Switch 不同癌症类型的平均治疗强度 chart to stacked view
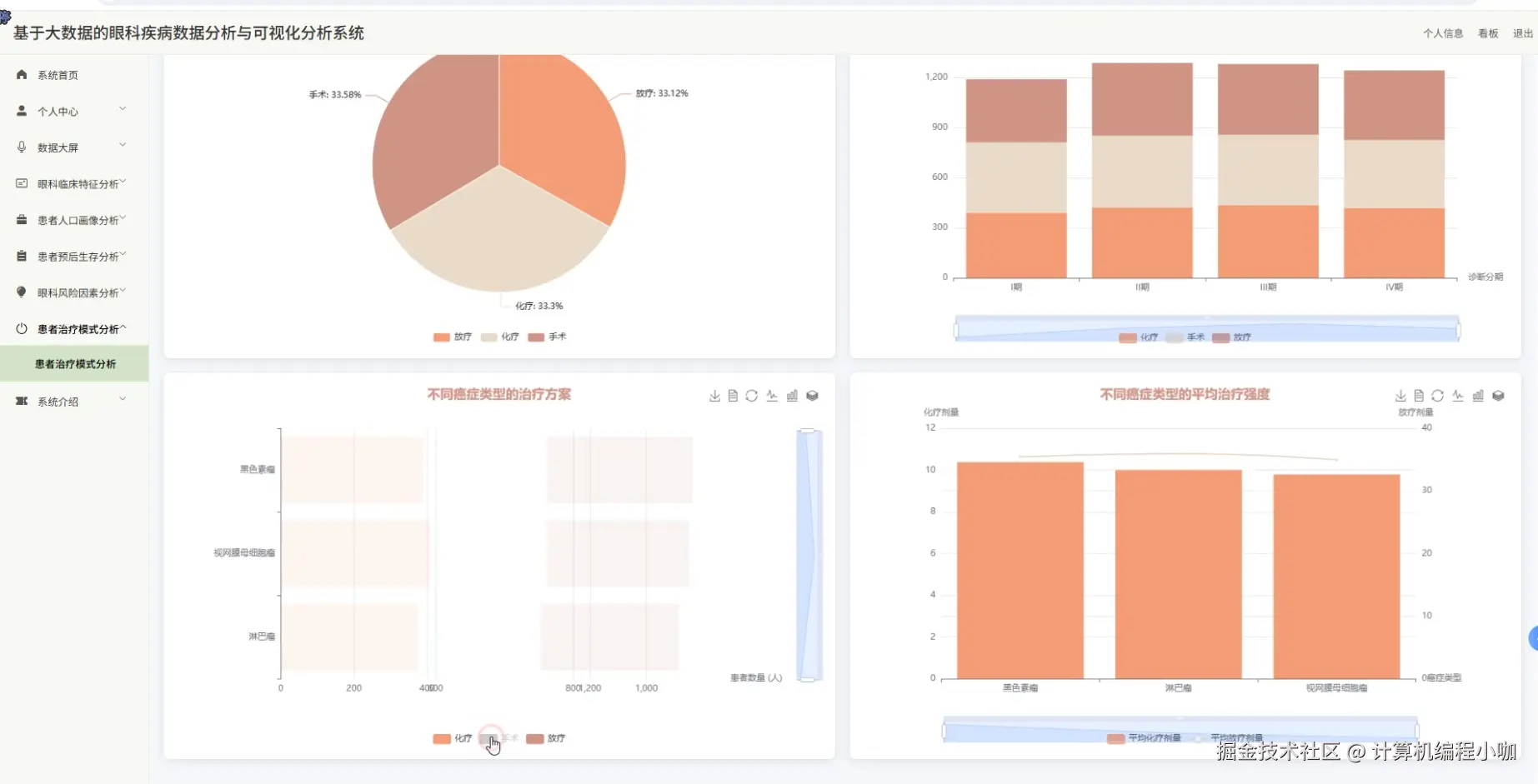Screen dimensions: 1538x784 pyautogui.click(x=1498, y=396)
